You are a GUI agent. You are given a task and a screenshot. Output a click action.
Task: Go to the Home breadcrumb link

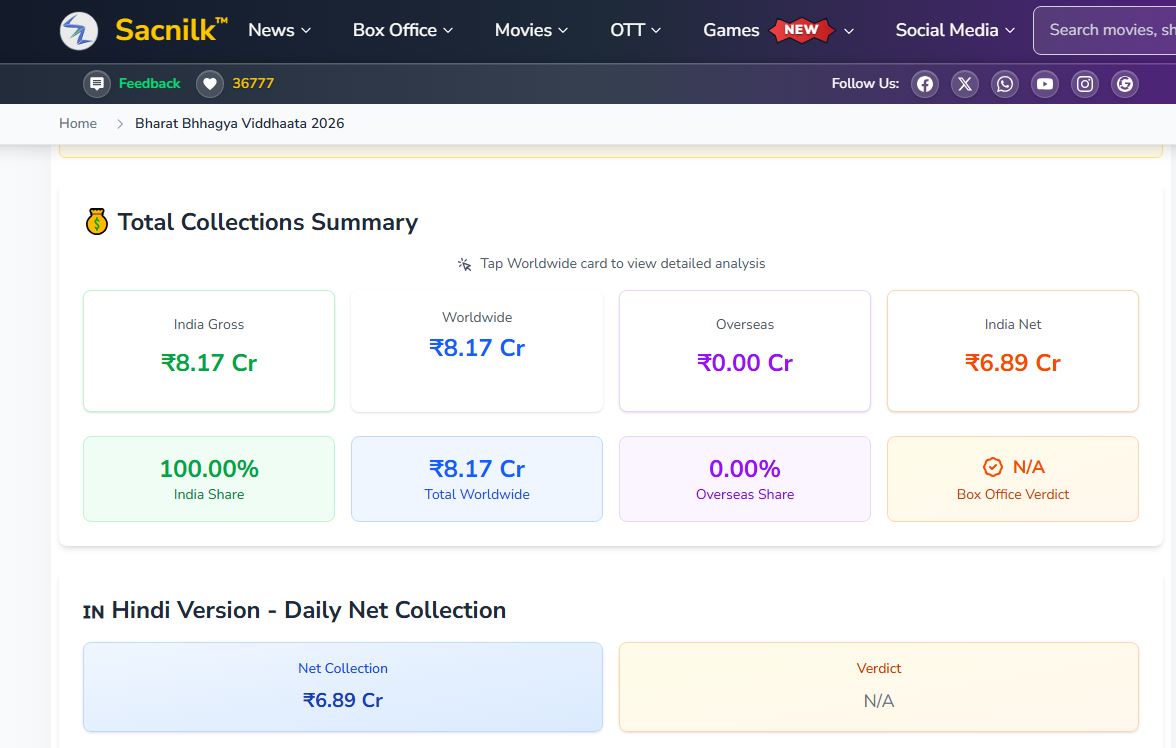(78, 123)
